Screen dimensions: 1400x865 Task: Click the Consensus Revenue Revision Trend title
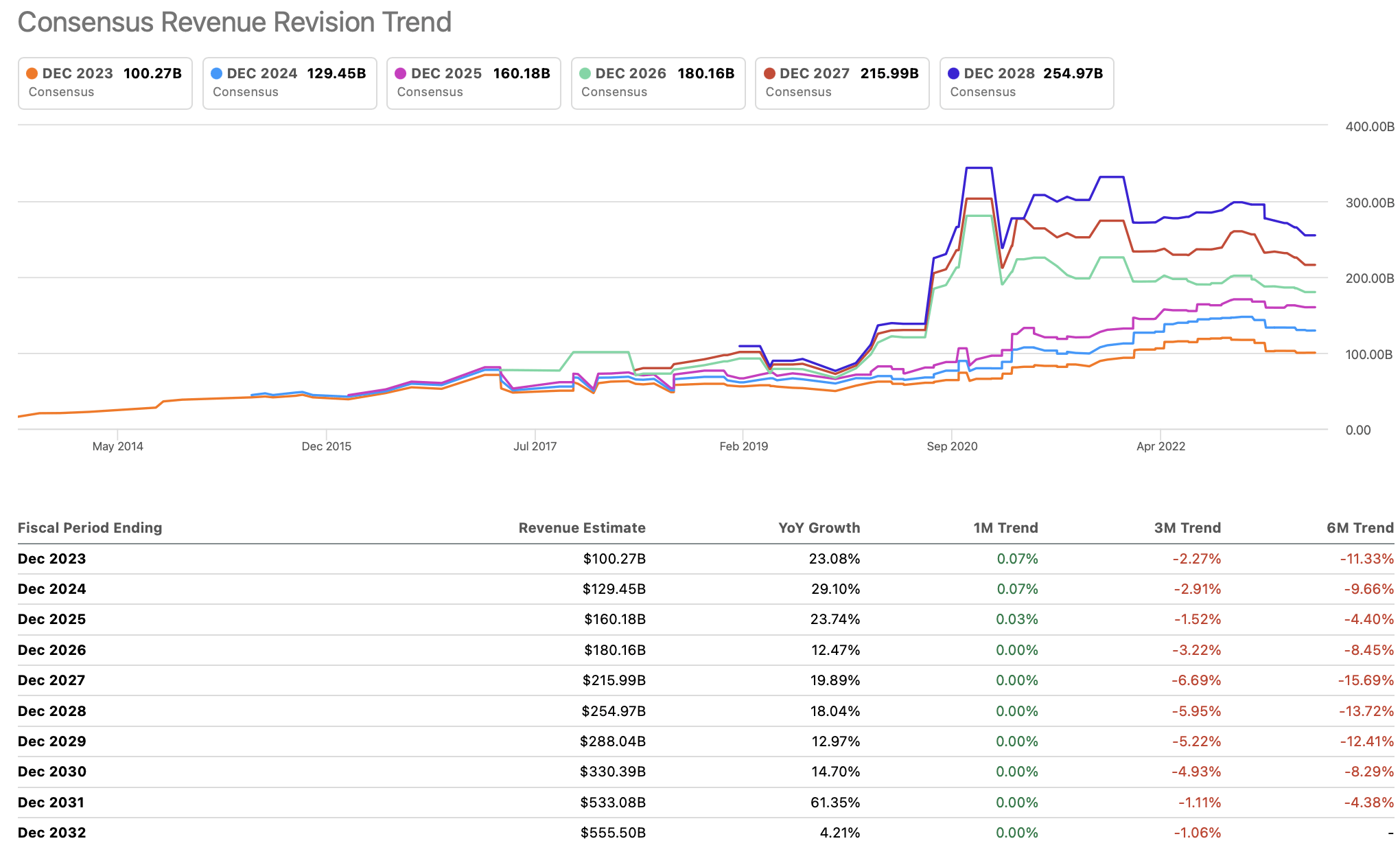(235, 22)
